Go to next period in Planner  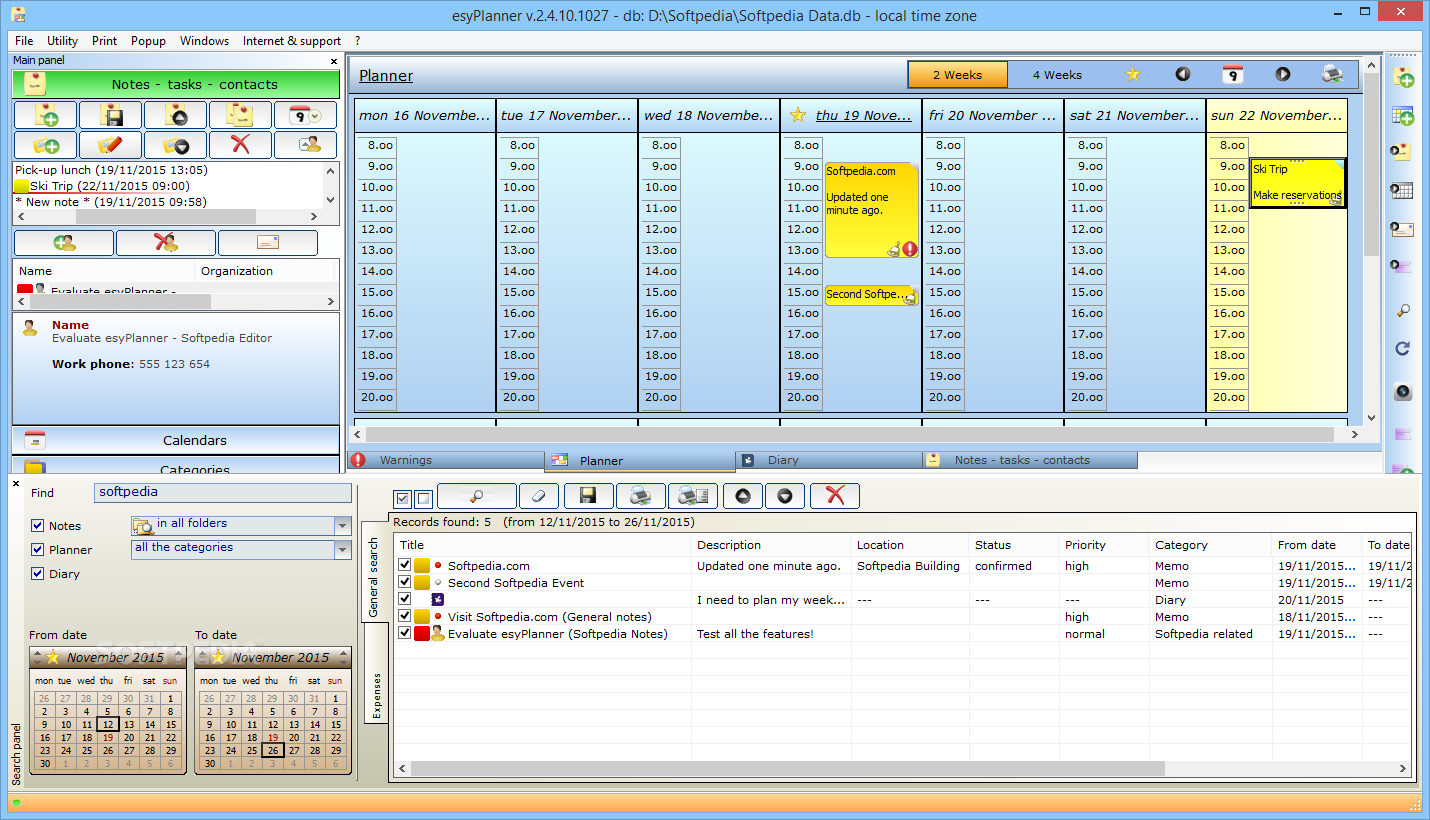tap(1282, 74)
